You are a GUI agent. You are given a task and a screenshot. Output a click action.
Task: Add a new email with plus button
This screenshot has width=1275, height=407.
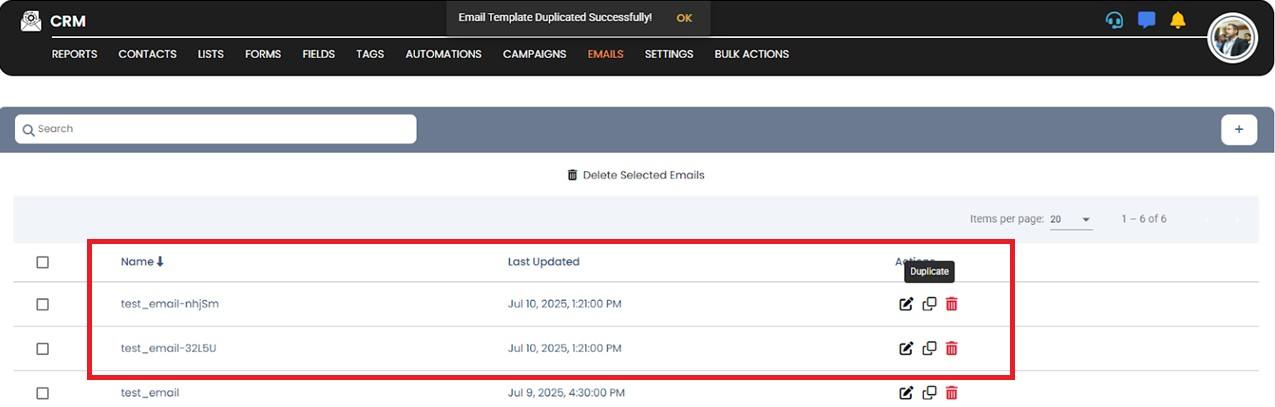click(x=1239, y=129)
